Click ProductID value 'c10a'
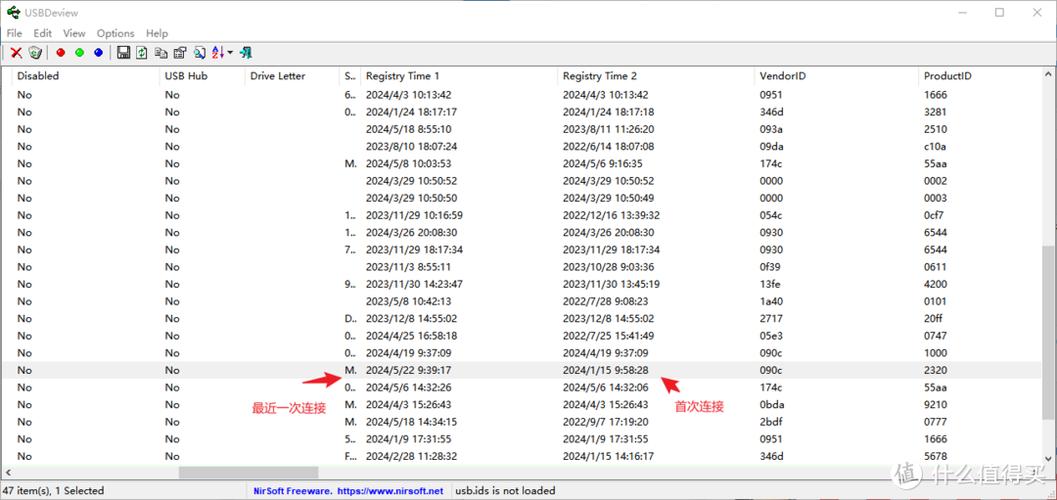This screenshot has height=500, width=1057. coord(936,146)
